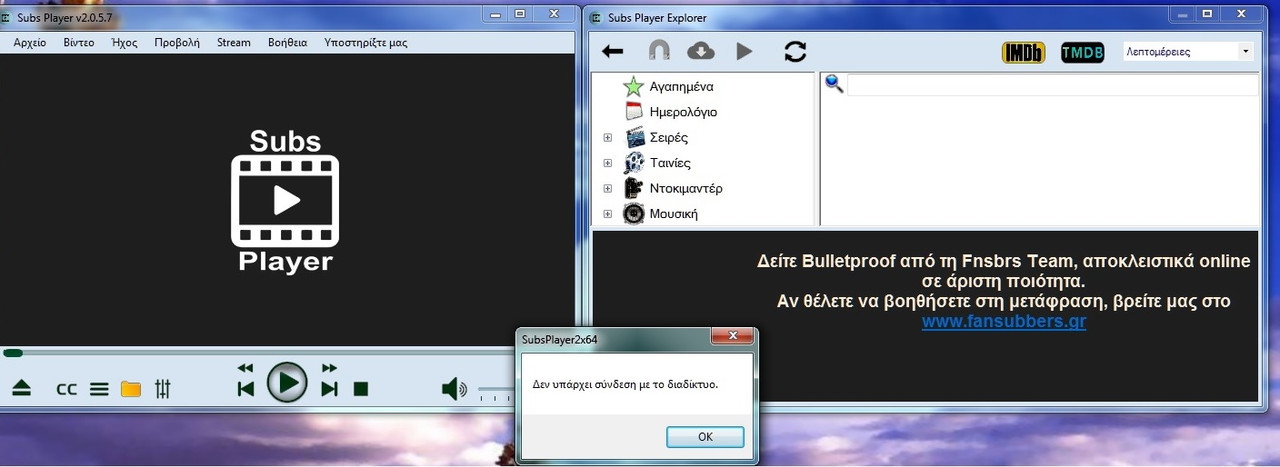Select Αγαπημένα in the tree
Viewport: 1280px width, 467px height.
[681, 87]
